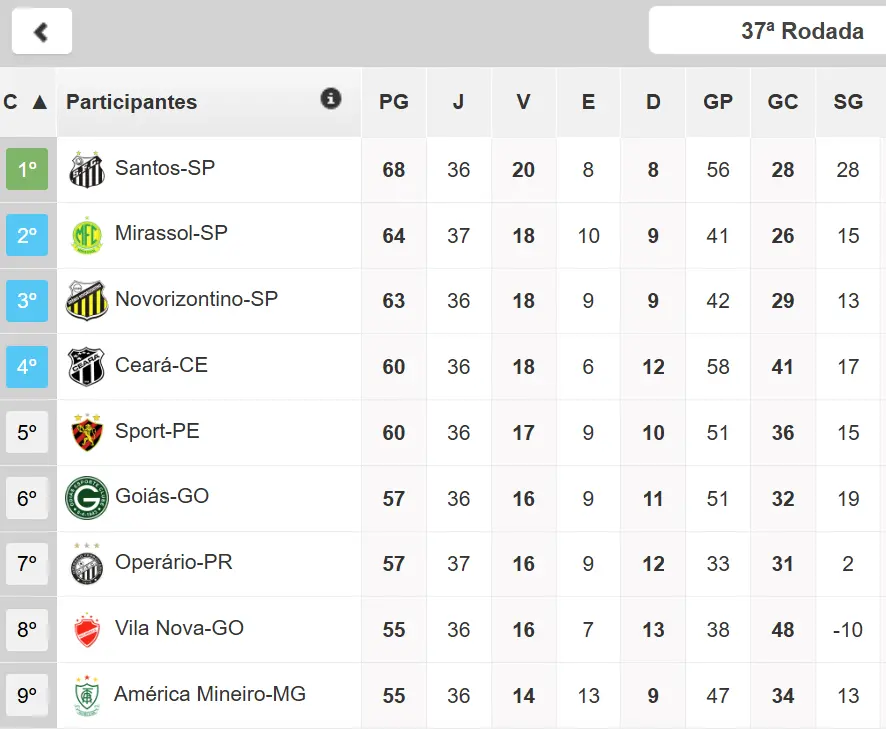Click the back arrow button
886x729 pixels.
41,31
